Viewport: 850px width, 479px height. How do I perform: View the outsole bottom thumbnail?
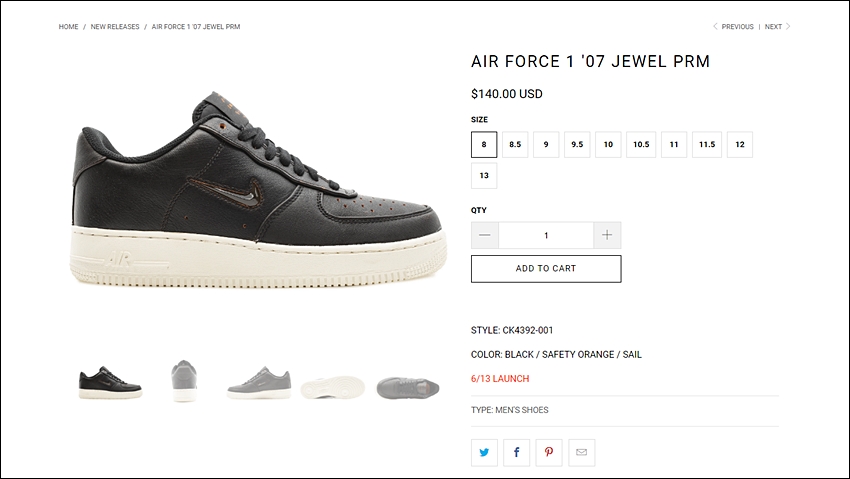coord(333,387)
